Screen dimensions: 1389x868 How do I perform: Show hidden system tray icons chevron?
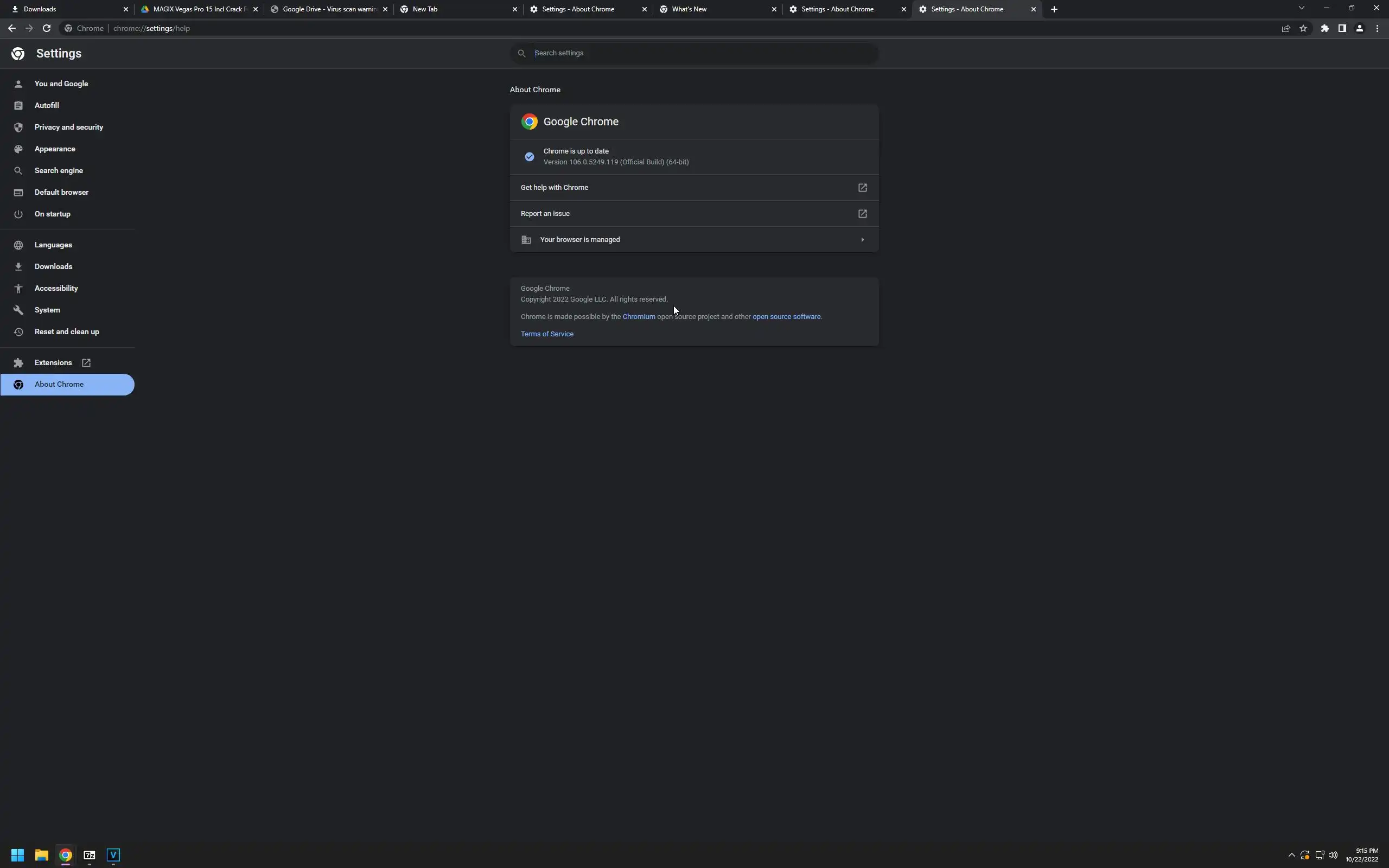1291,855
